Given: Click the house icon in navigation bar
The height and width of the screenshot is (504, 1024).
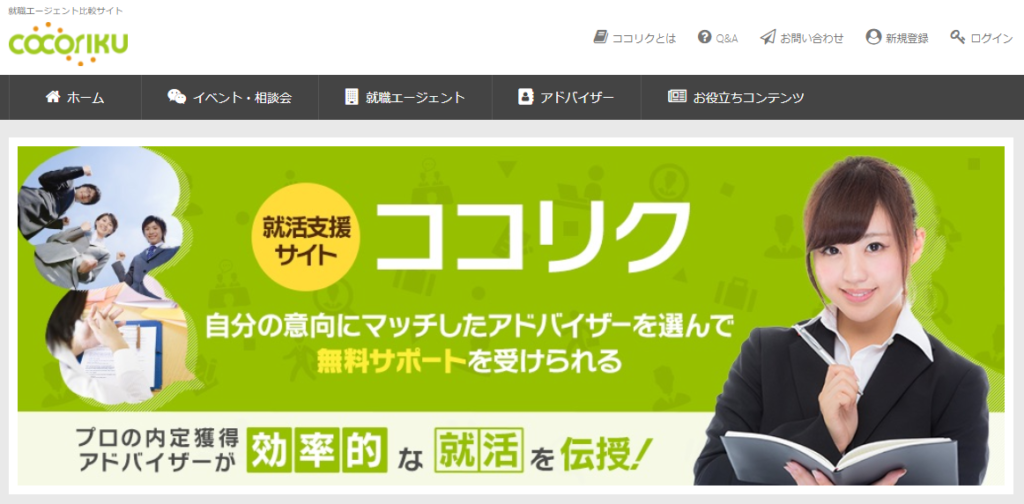Looking at the screenshot, I should (x=53, y=97).
